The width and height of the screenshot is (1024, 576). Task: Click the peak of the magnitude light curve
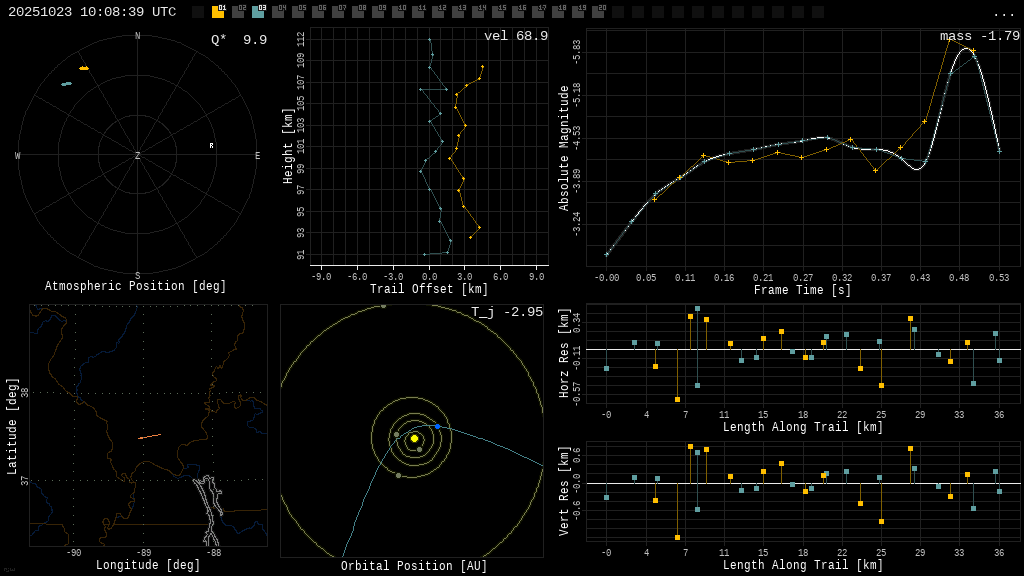[x=962, y=47]
